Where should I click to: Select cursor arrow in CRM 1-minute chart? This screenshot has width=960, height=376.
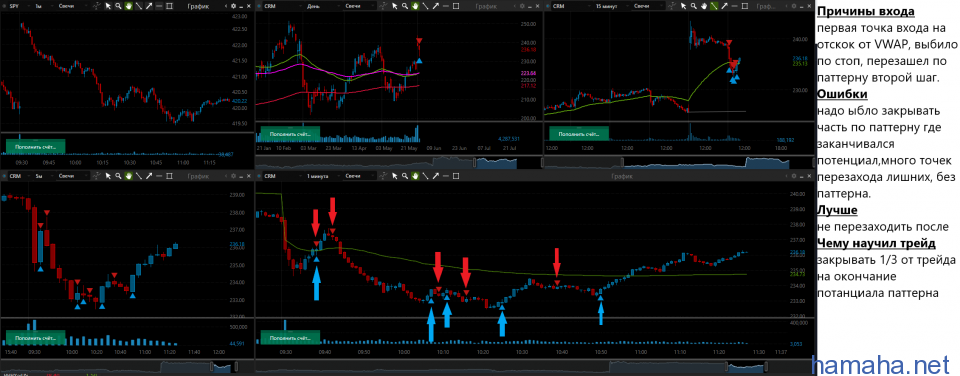tap(394, 176)
